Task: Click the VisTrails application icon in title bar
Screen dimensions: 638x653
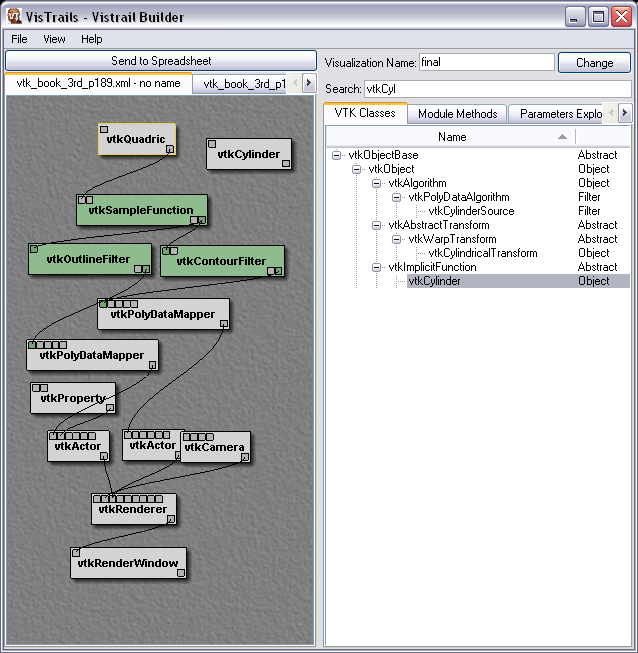Action: (x=14, y=17)
